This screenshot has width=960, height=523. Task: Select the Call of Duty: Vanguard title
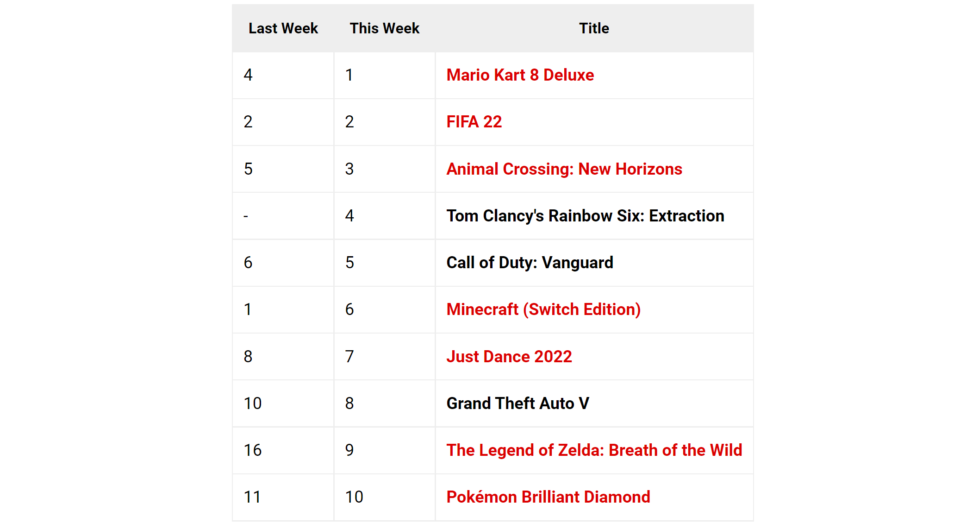click(x=530, y=263)
